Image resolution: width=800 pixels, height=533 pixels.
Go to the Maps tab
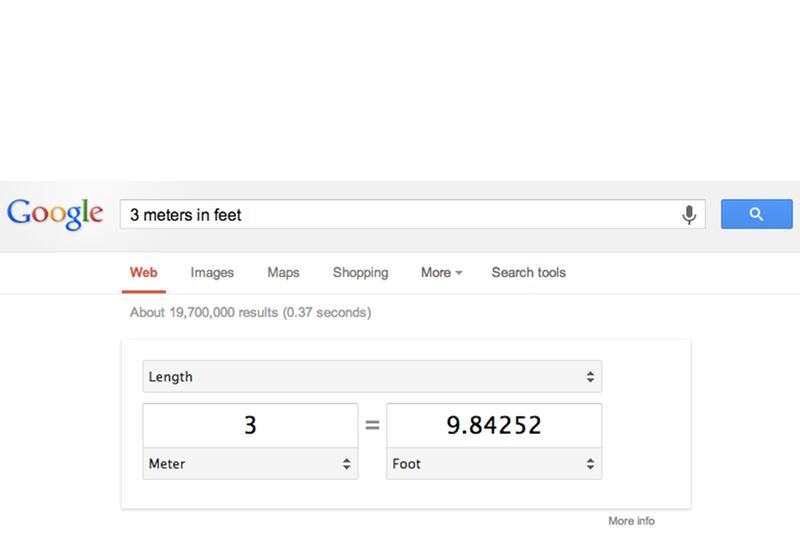[x=283, y=272]
